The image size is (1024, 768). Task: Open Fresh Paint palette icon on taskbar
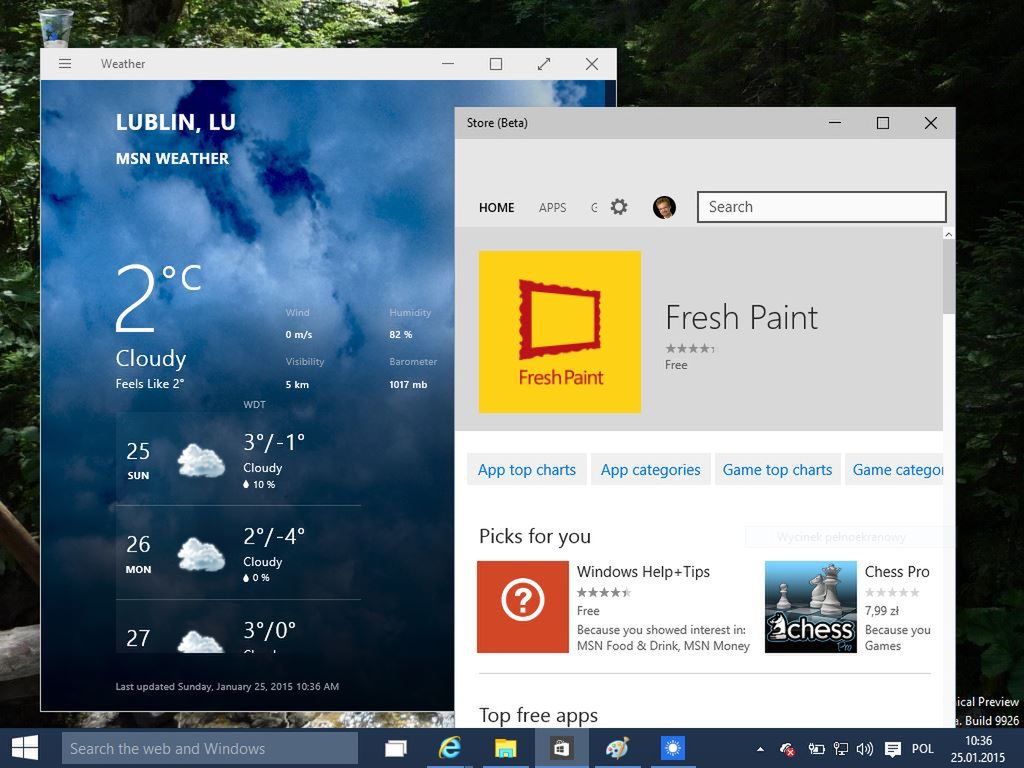(617, 748)
